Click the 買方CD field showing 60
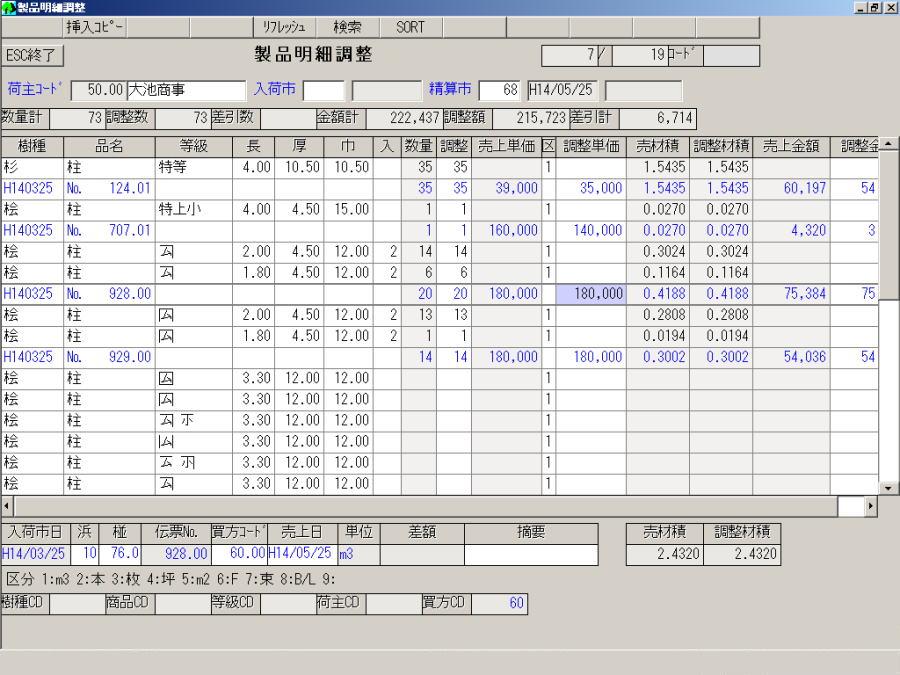Screen dimensions: 900x675 click(x=499, y=603)
